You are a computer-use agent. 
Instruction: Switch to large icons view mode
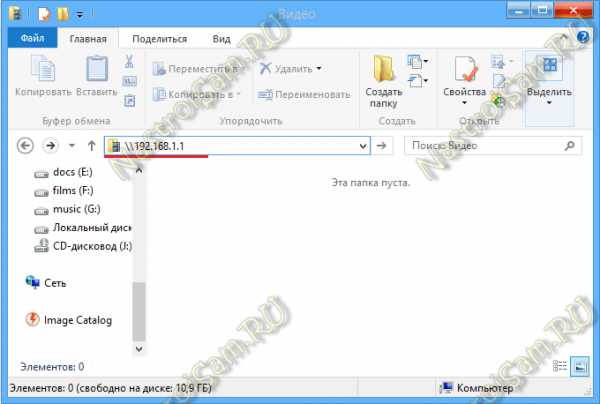click(579, 367)
